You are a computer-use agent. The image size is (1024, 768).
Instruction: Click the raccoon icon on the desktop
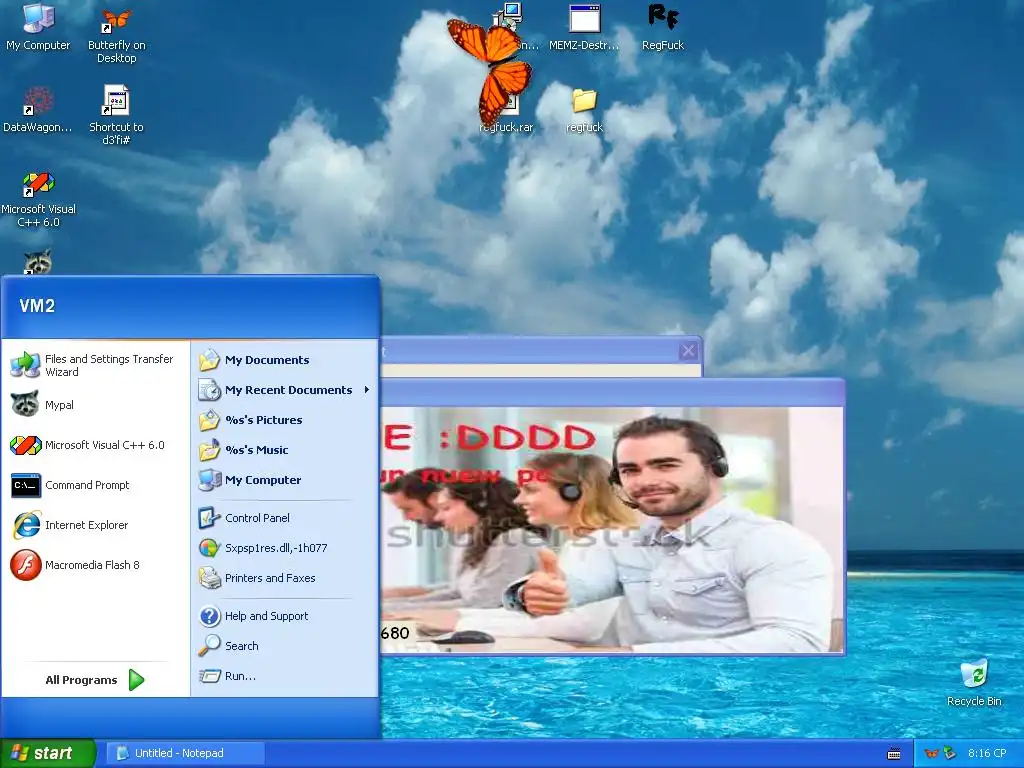[38, 261]
